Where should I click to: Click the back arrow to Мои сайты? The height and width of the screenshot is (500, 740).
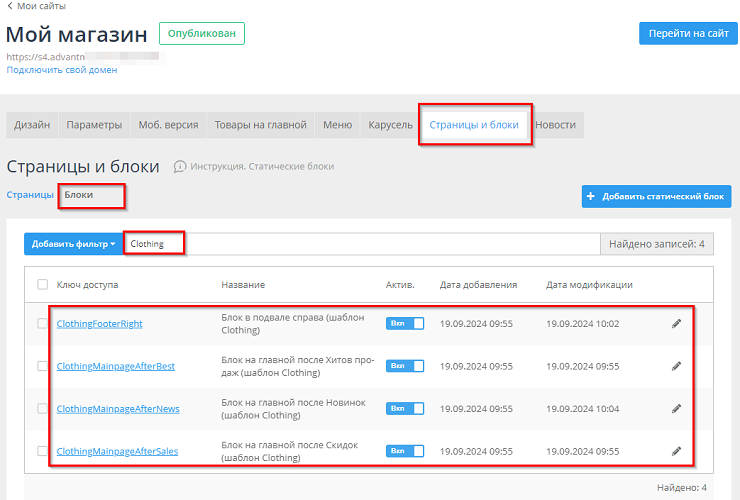pyautogui.click(x=10, y=6)
